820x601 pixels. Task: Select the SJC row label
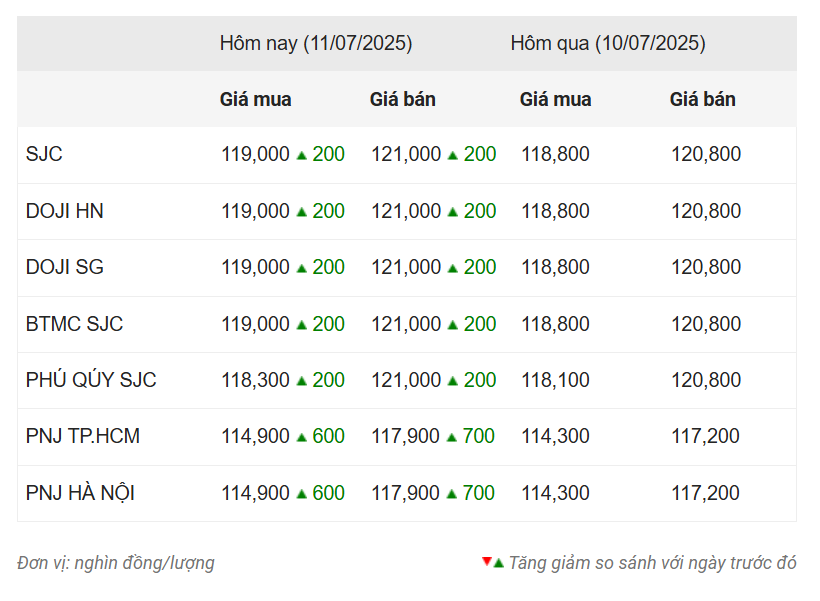pyautogui.click(x=44, y=154)
